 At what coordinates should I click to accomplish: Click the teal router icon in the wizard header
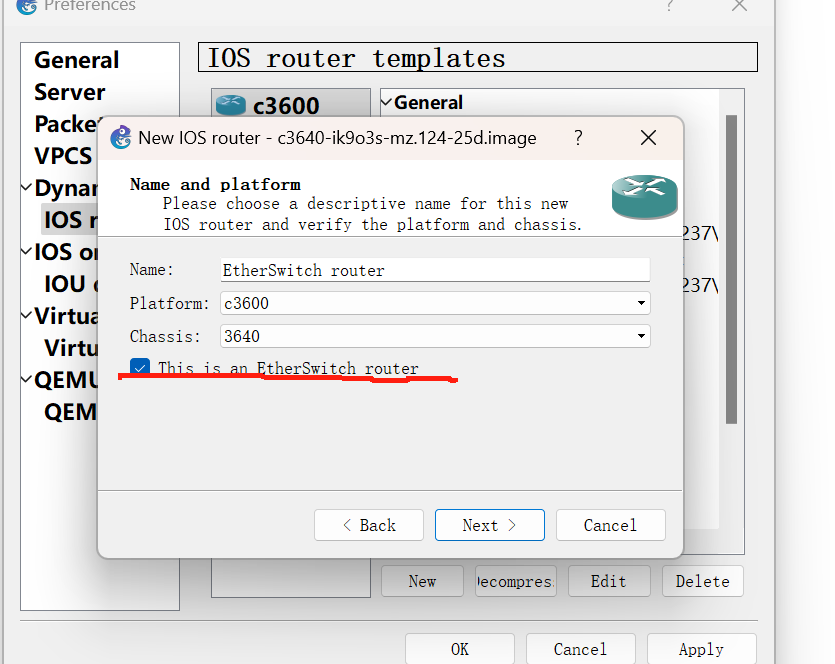[x=644, y=196]
